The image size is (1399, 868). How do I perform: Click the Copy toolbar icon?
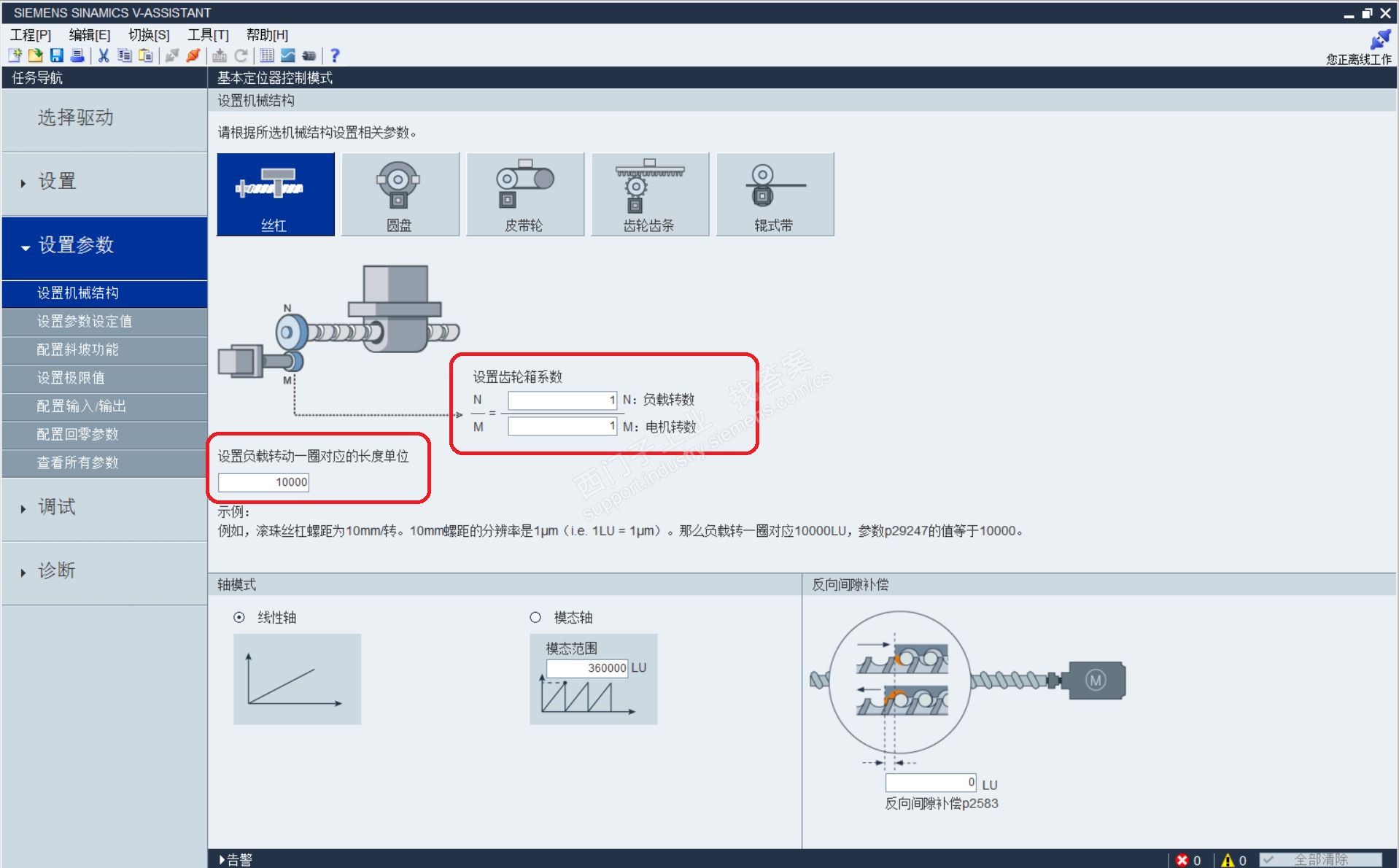click(x=125, y=55)
